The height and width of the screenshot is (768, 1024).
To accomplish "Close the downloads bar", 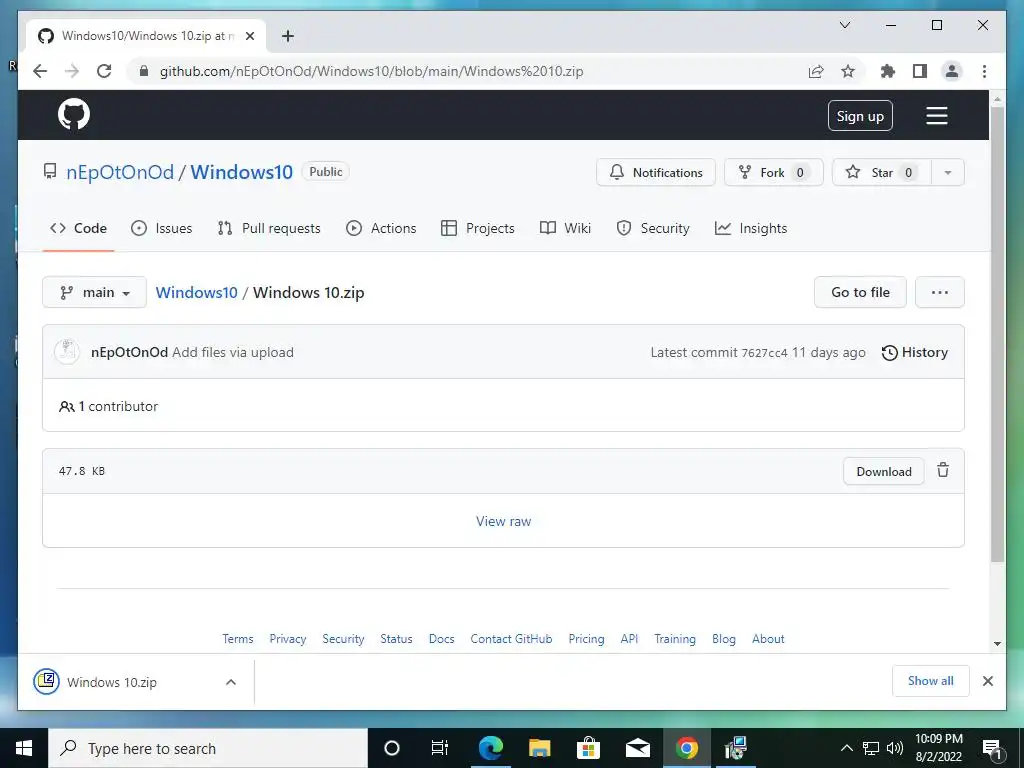I will click(988, 681).
